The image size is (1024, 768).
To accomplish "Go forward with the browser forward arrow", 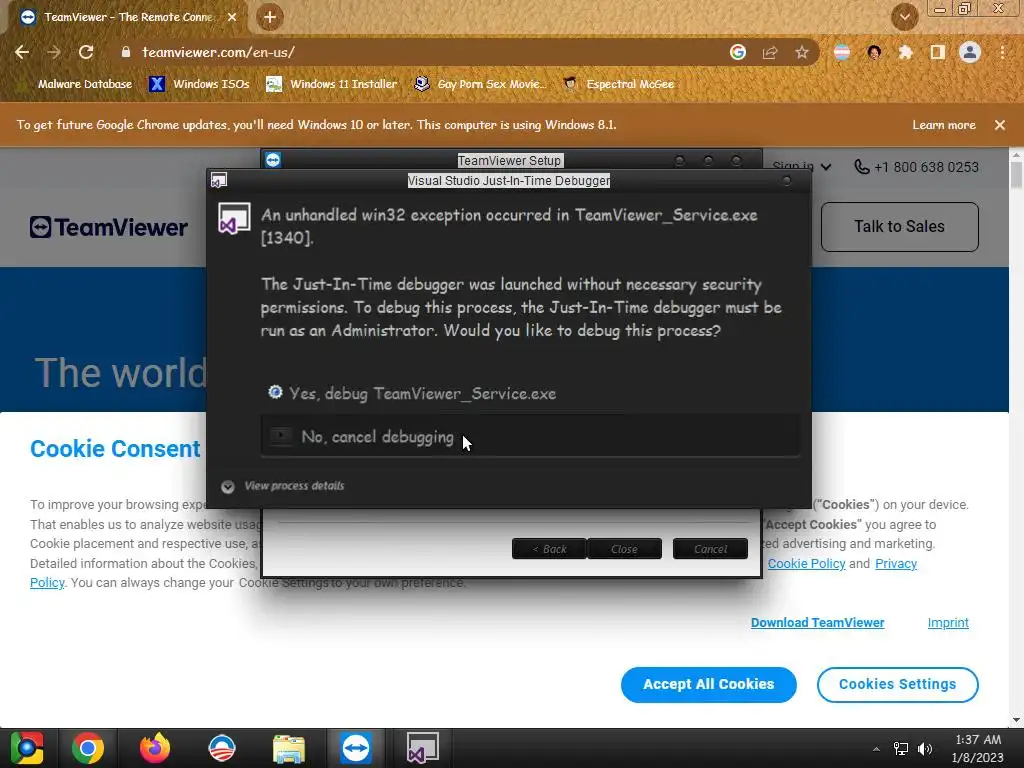I will (54, 52).
